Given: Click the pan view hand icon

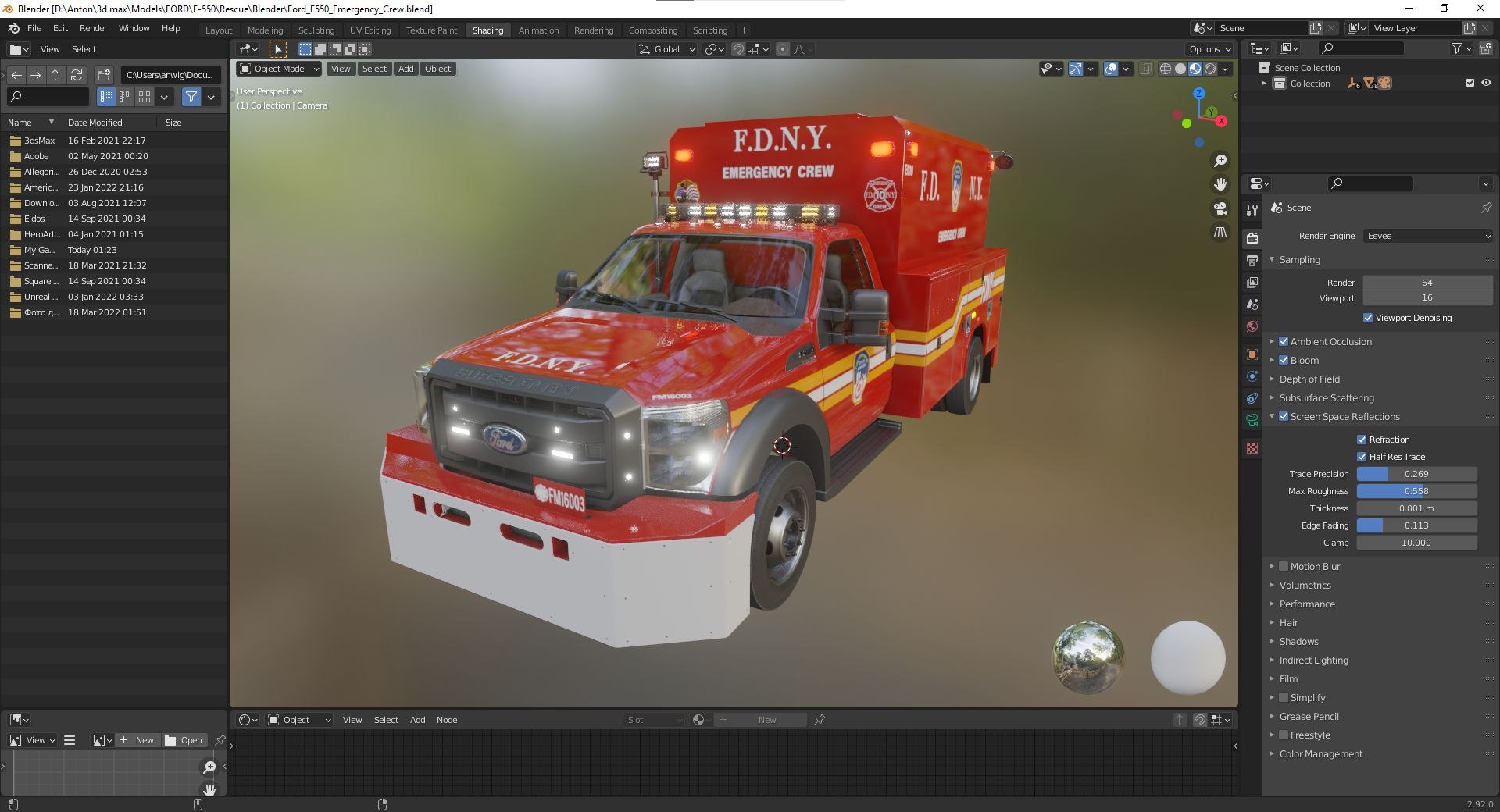Looking at the screenshot, I should coord(1220,184).
